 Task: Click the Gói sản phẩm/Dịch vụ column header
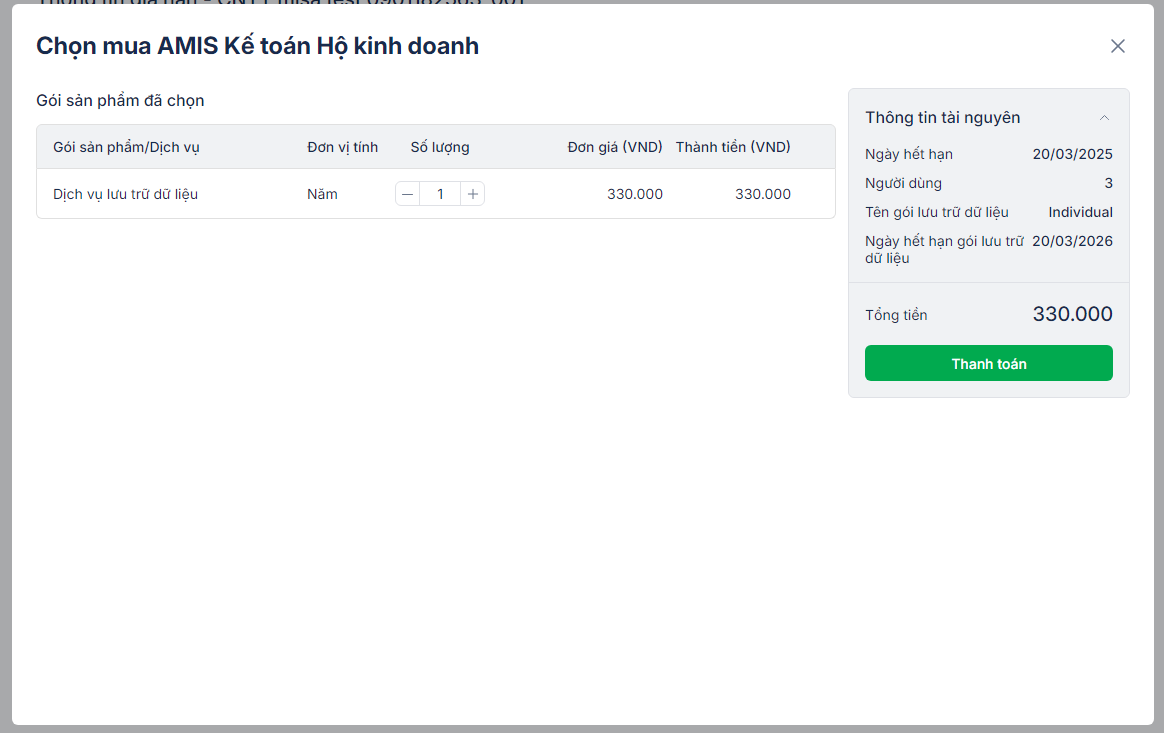(x=126, y=147)
